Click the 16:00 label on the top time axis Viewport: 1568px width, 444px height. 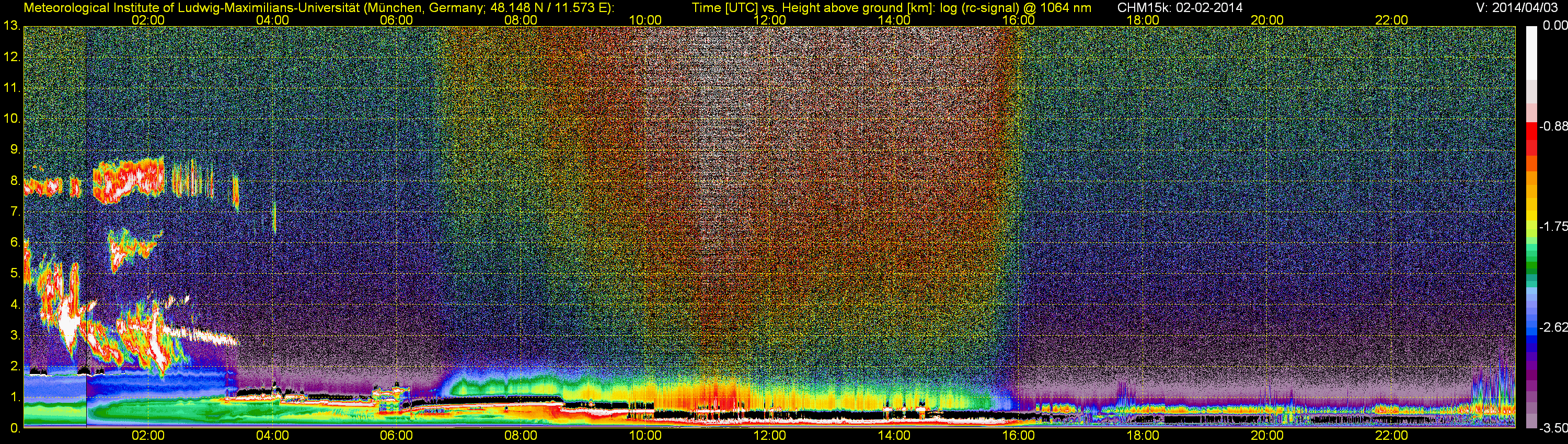pyautogui.click(x=1018, y=20)
